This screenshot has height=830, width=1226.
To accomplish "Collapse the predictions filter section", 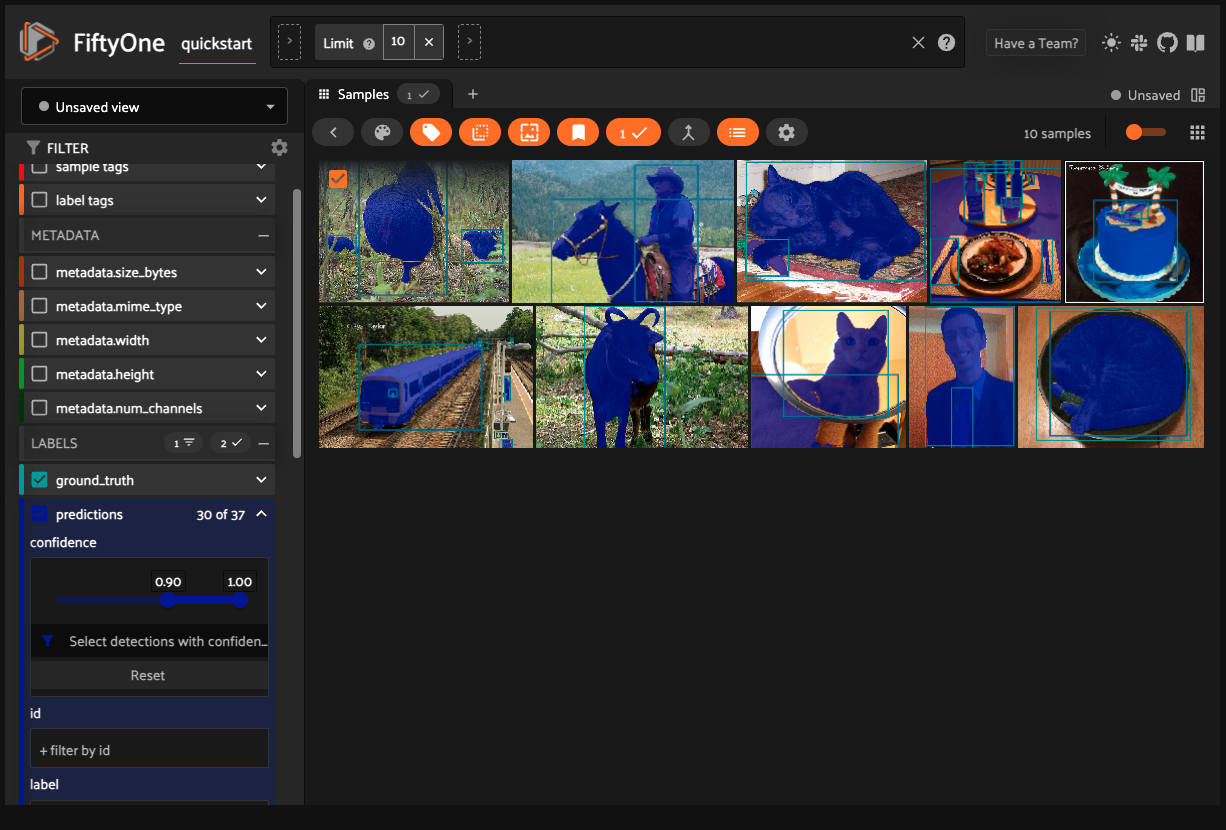I will 261,514.
